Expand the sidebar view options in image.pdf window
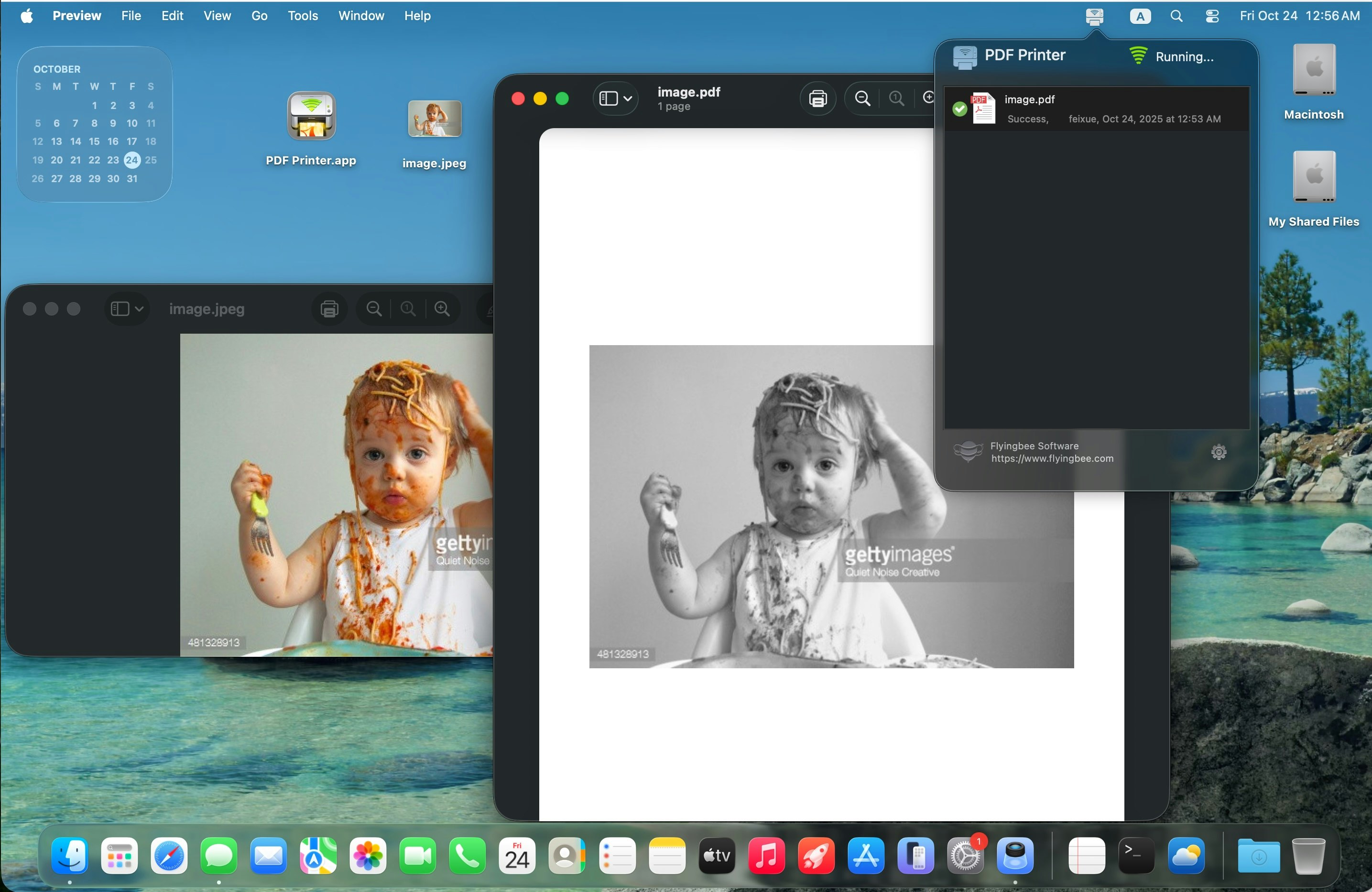 click(x=628, y=98)
